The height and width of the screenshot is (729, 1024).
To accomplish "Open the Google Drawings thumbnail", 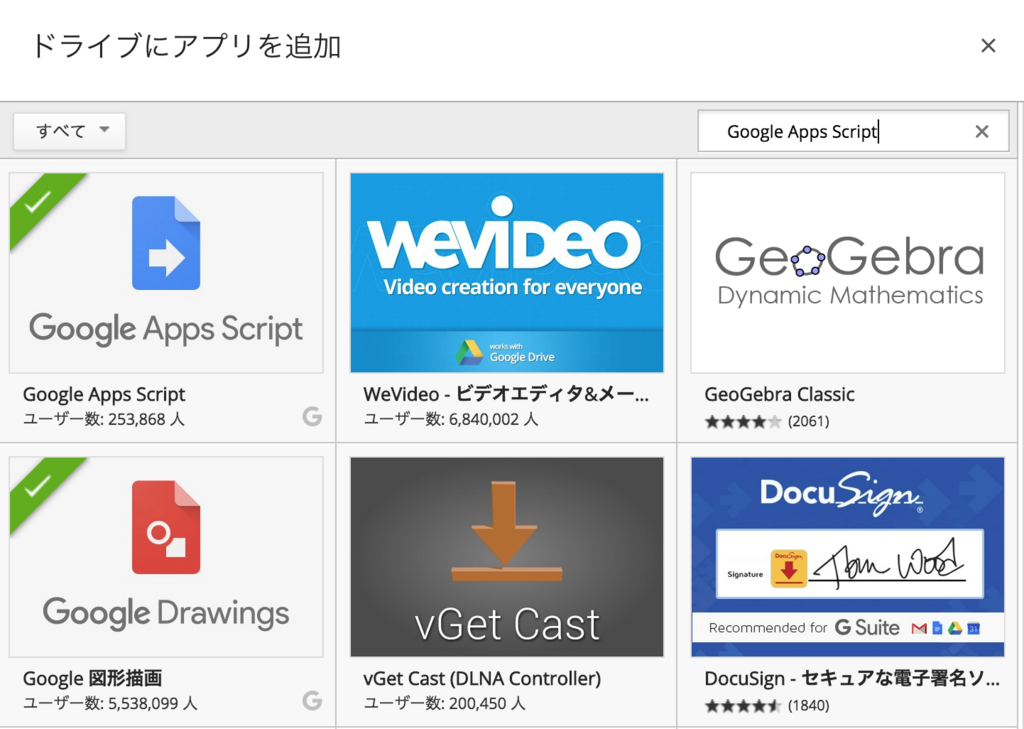I will [x=166, y=557].
